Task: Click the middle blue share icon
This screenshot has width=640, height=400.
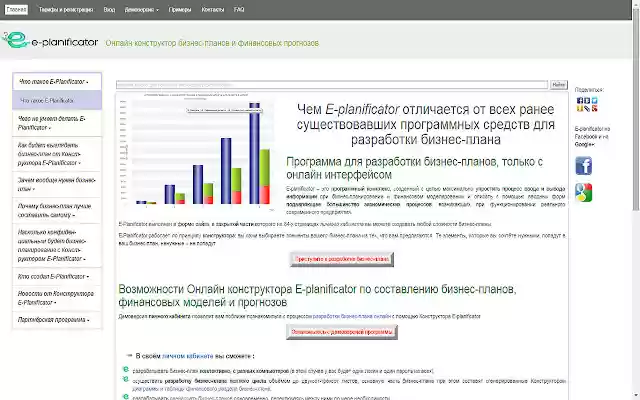Action: point(587,101)
